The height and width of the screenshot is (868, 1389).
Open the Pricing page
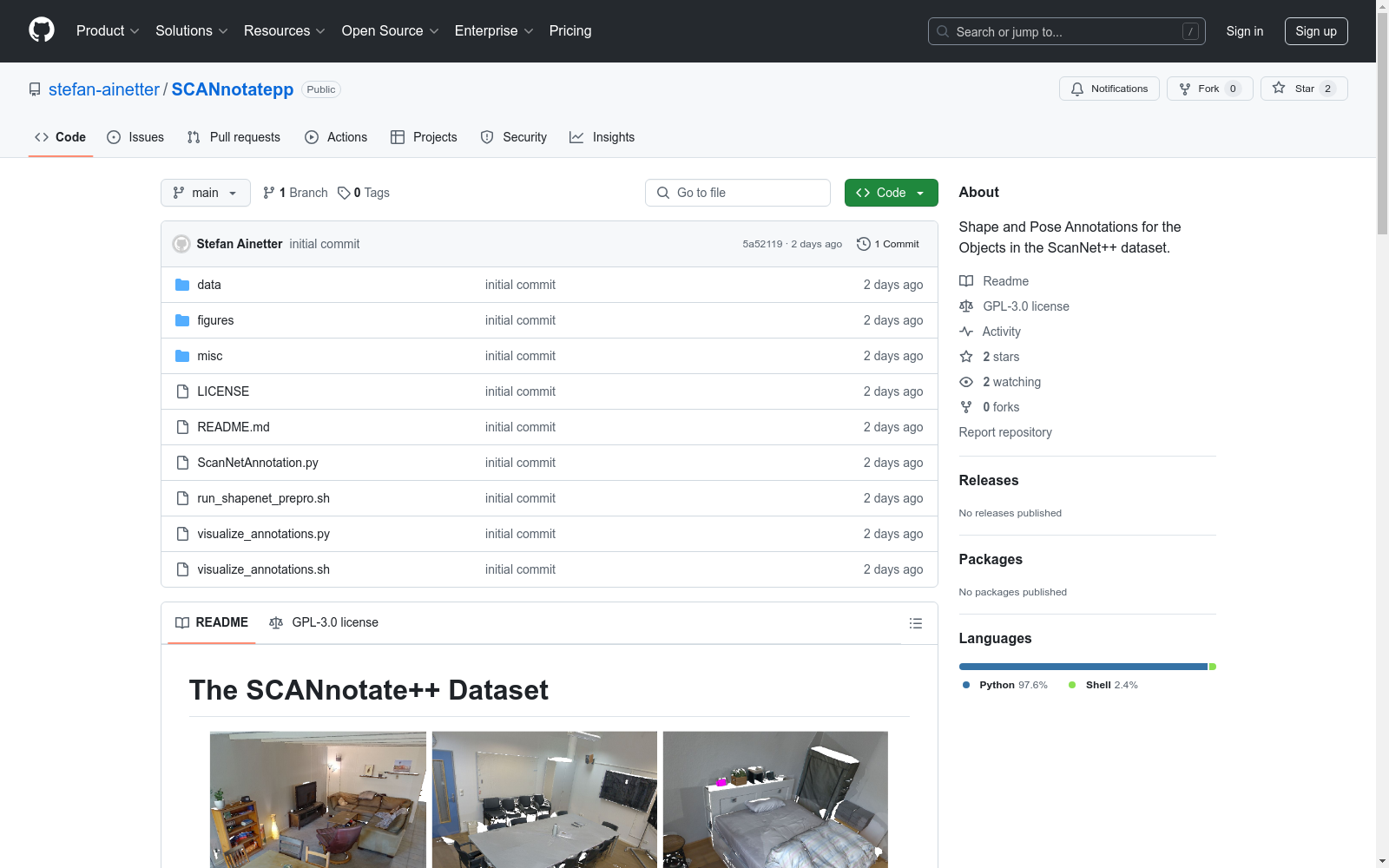570,30
